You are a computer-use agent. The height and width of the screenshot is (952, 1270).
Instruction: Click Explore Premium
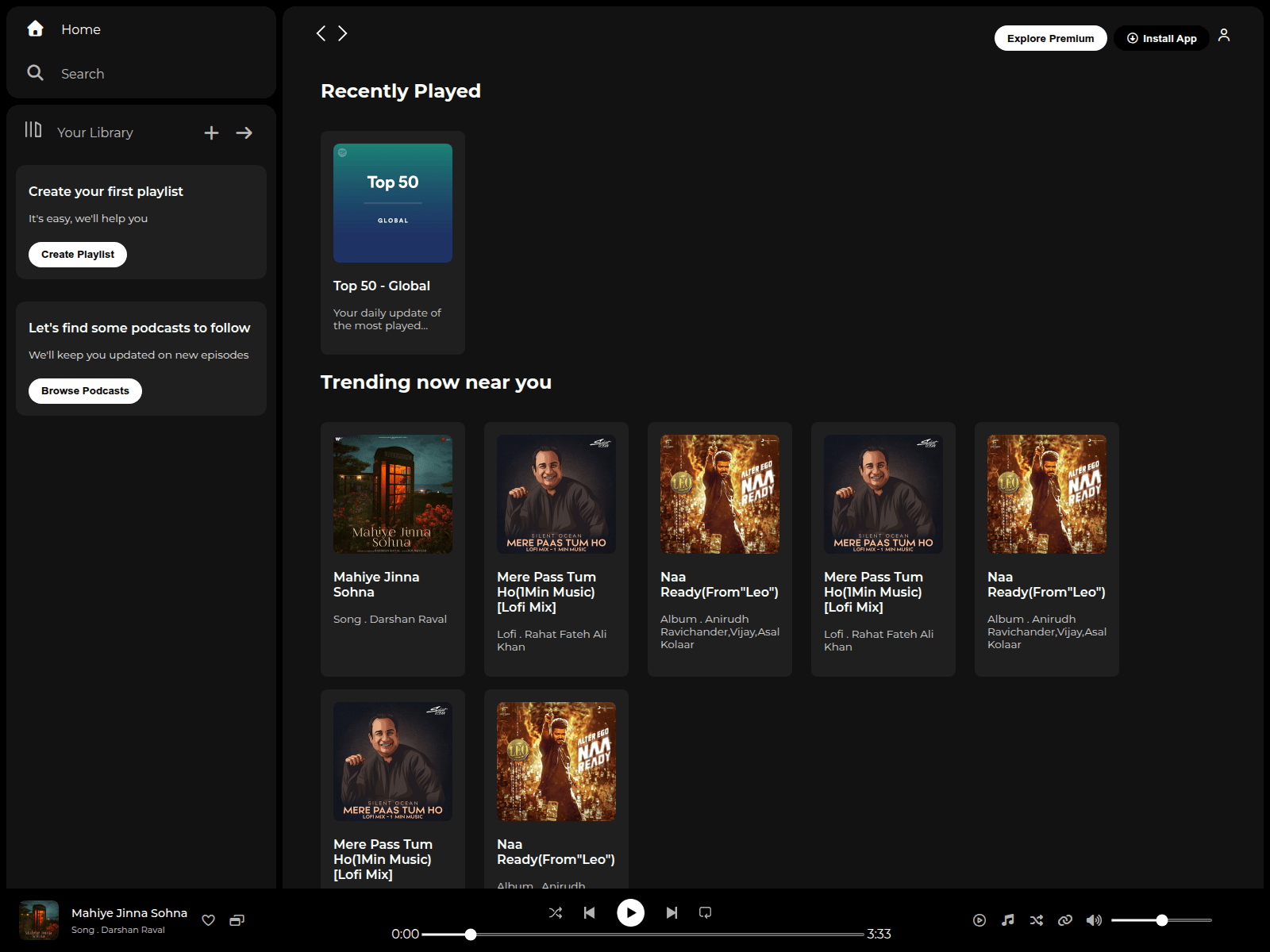click(x=1050, y=38)
